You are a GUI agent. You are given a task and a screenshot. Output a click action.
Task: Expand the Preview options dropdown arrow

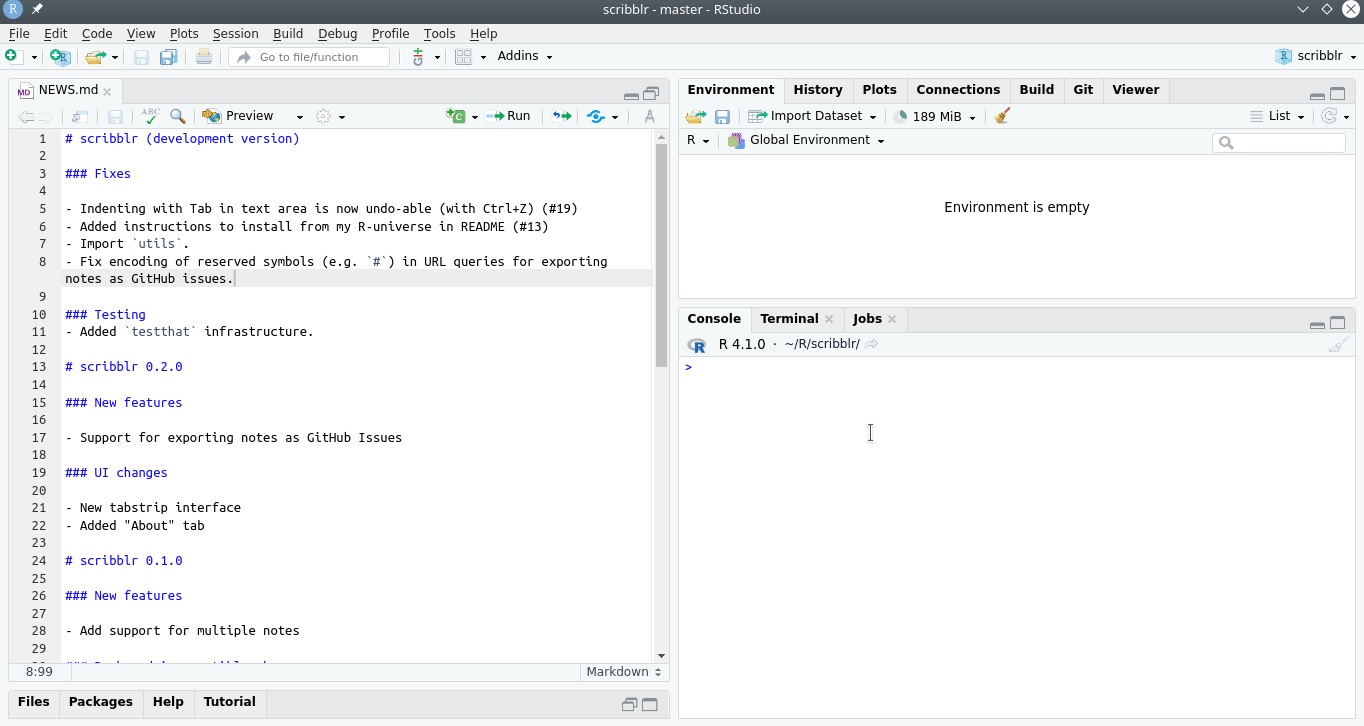(299, 117)
